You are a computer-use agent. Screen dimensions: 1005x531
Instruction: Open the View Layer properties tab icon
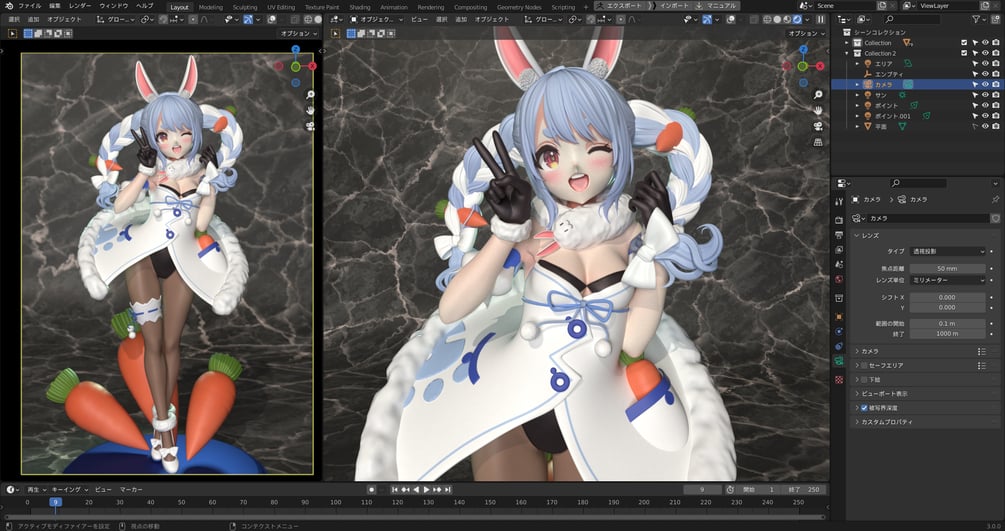point(839,249)
